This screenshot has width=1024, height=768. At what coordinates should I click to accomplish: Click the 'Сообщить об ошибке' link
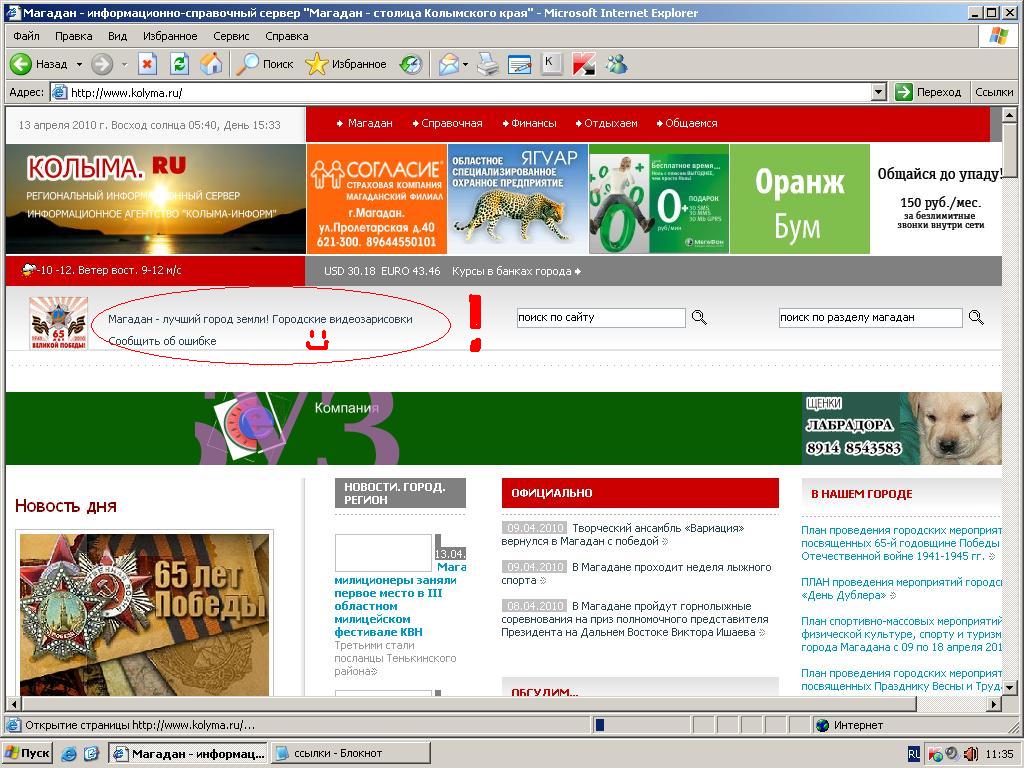pyautogui.click(x=162, y=341)
